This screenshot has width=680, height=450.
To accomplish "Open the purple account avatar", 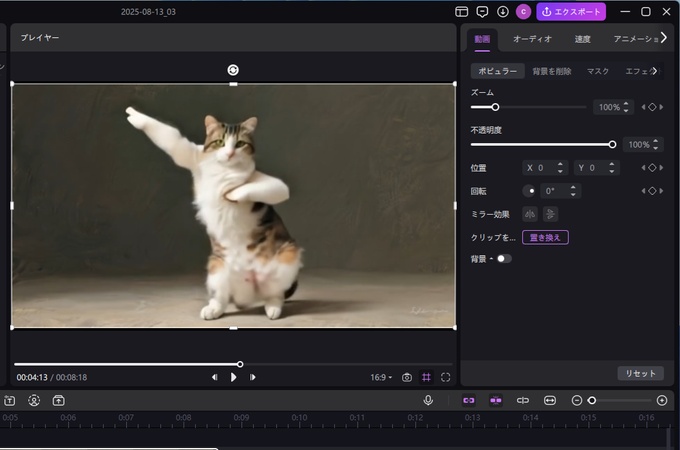I will pyautogui.click(x=523, y=12).
